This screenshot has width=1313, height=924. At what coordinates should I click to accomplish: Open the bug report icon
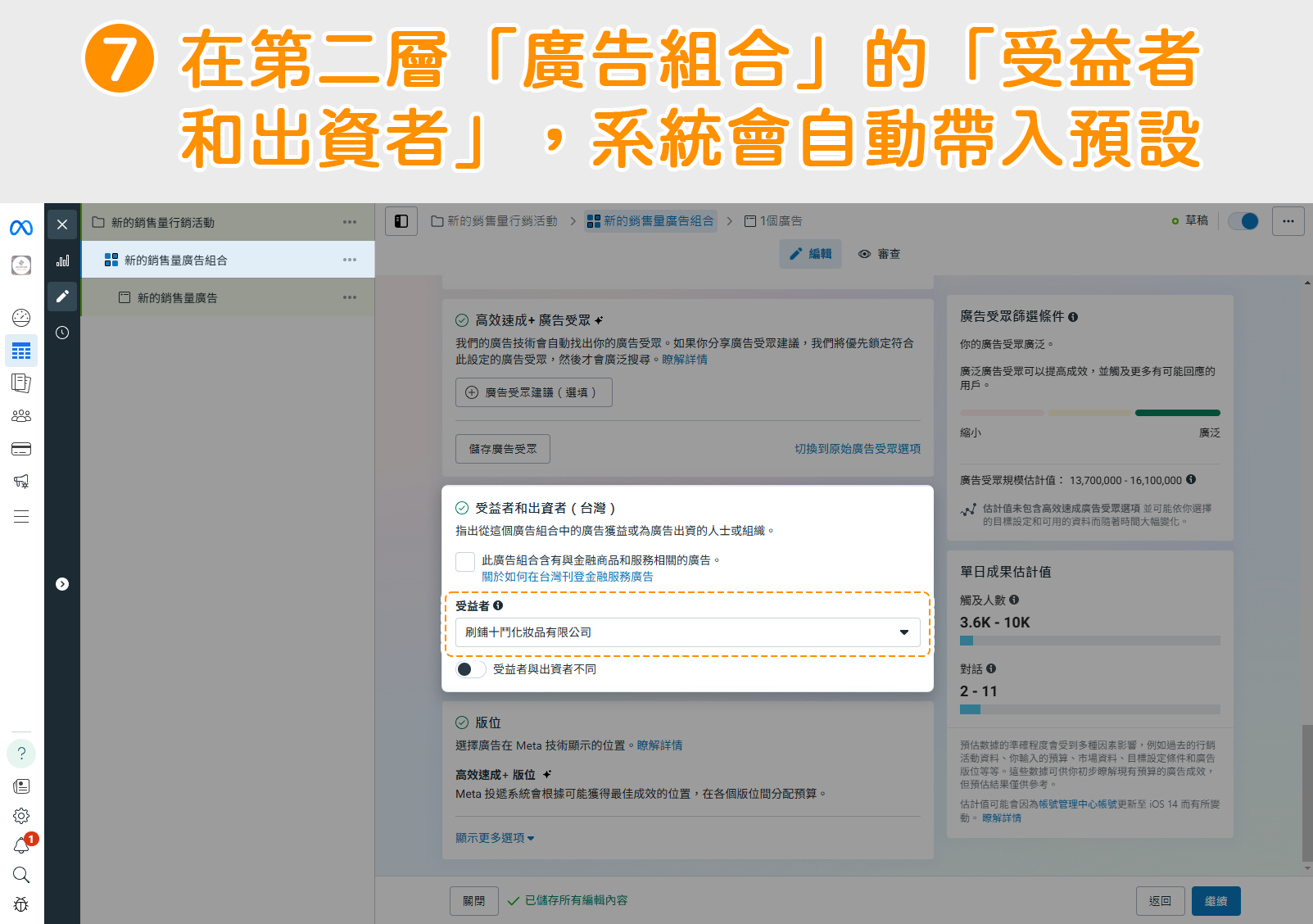coord(21,904)
